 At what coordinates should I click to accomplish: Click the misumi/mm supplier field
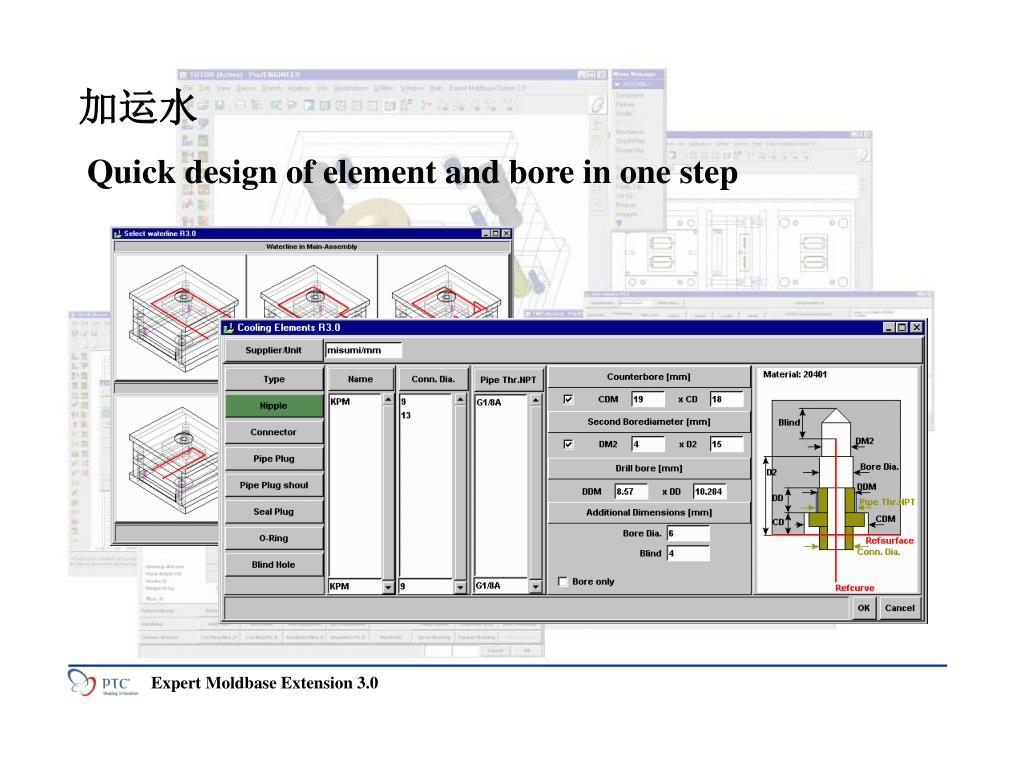363,350
